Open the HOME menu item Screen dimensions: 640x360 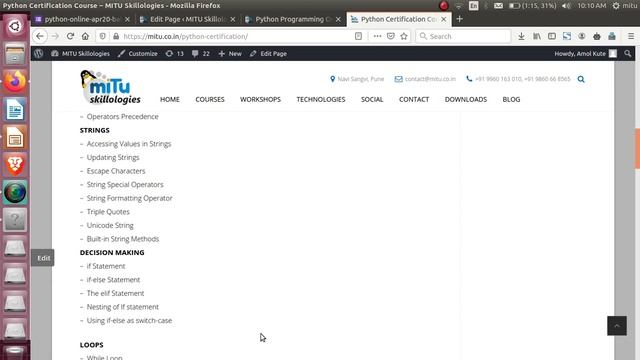(170, 99)
